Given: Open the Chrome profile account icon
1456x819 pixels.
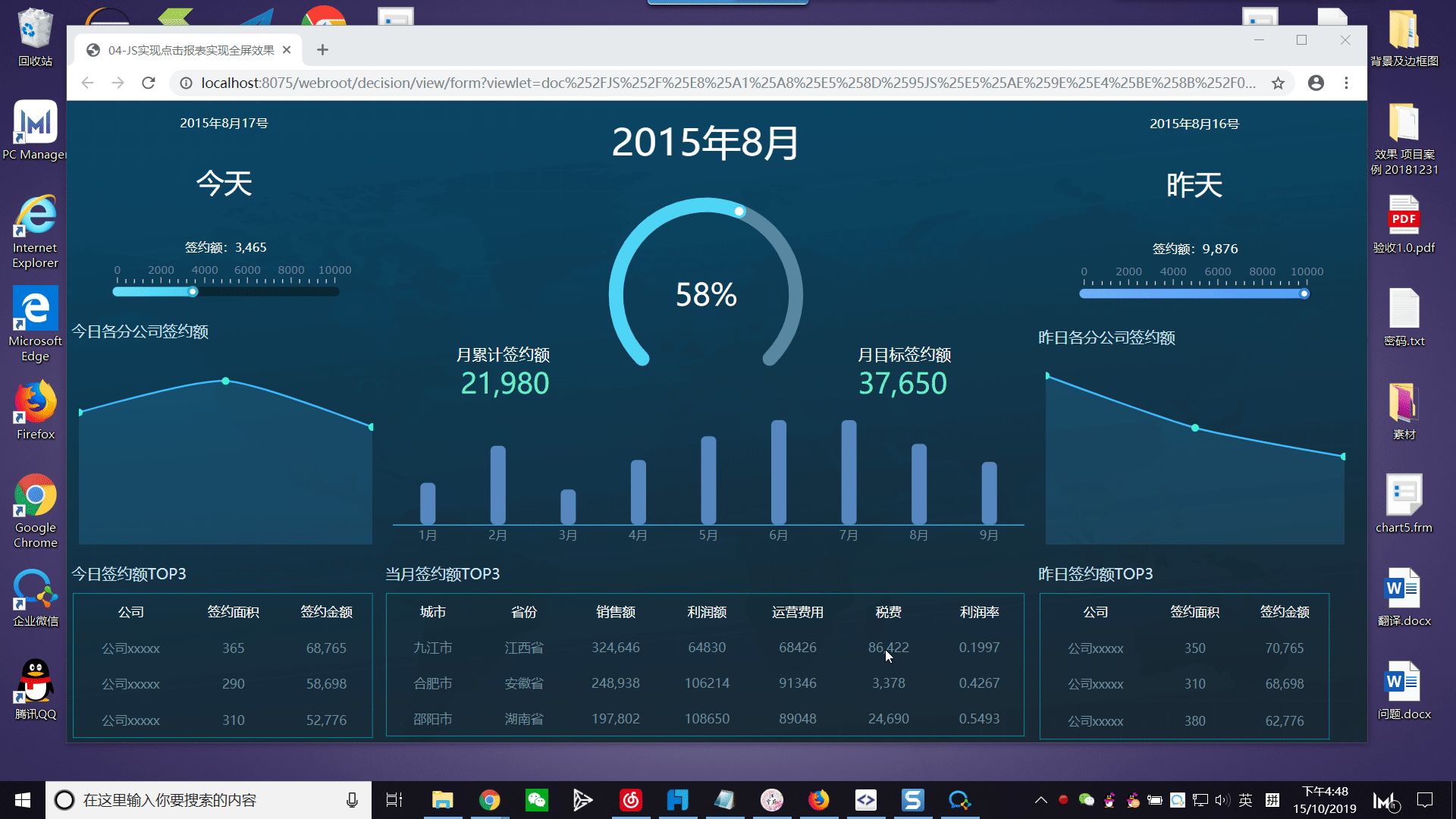Looking at the screenshot, I should point(1316,83).
